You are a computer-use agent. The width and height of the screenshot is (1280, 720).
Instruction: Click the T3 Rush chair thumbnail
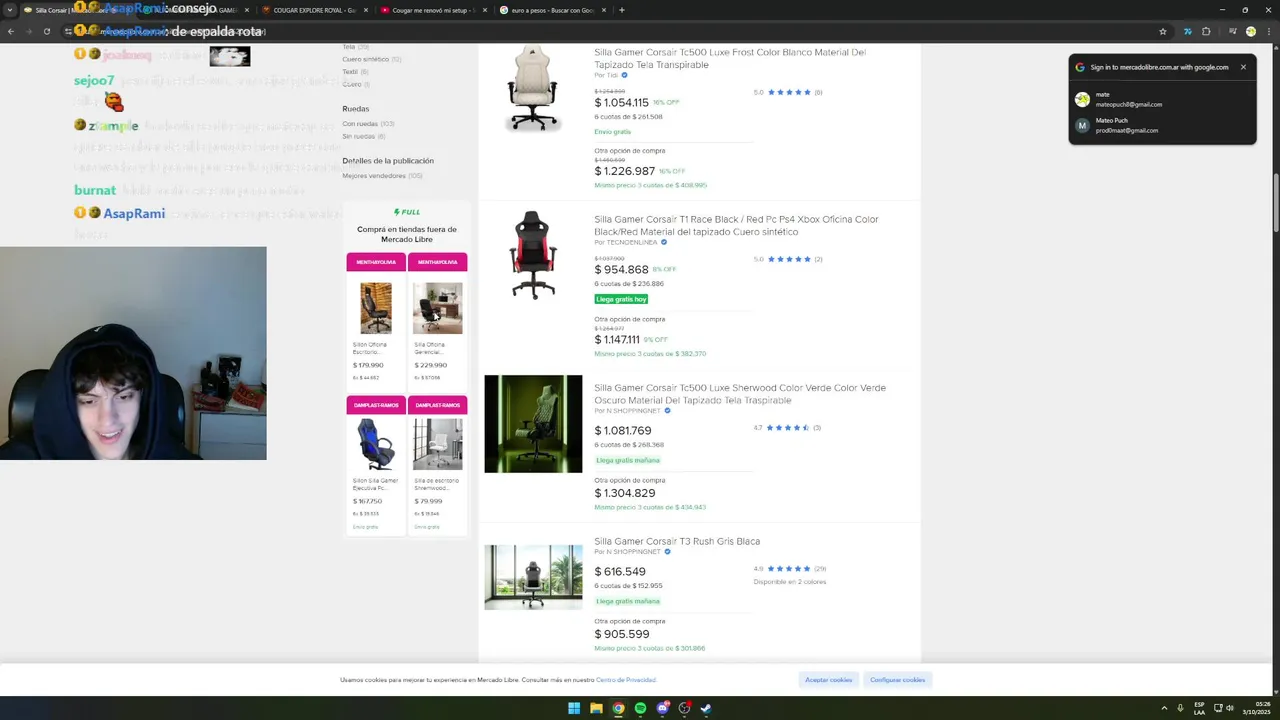[x=533, y=577]
